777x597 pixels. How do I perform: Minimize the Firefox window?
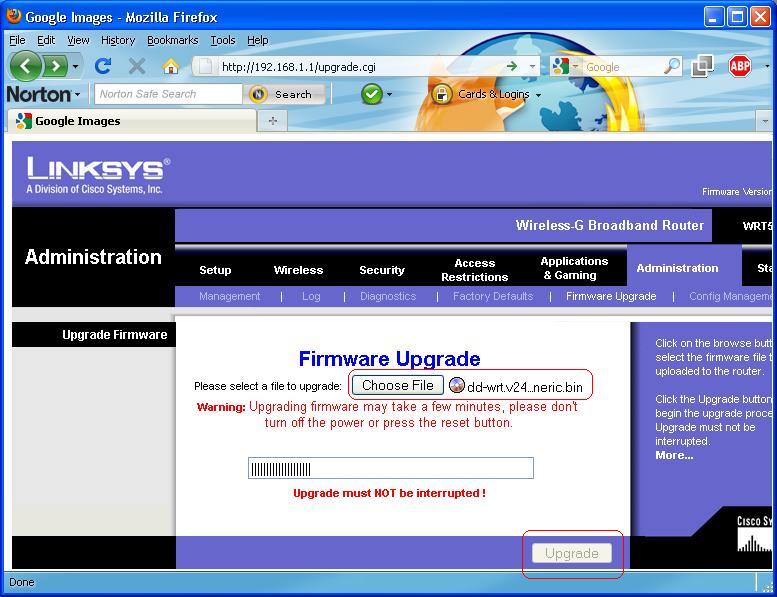713,17
